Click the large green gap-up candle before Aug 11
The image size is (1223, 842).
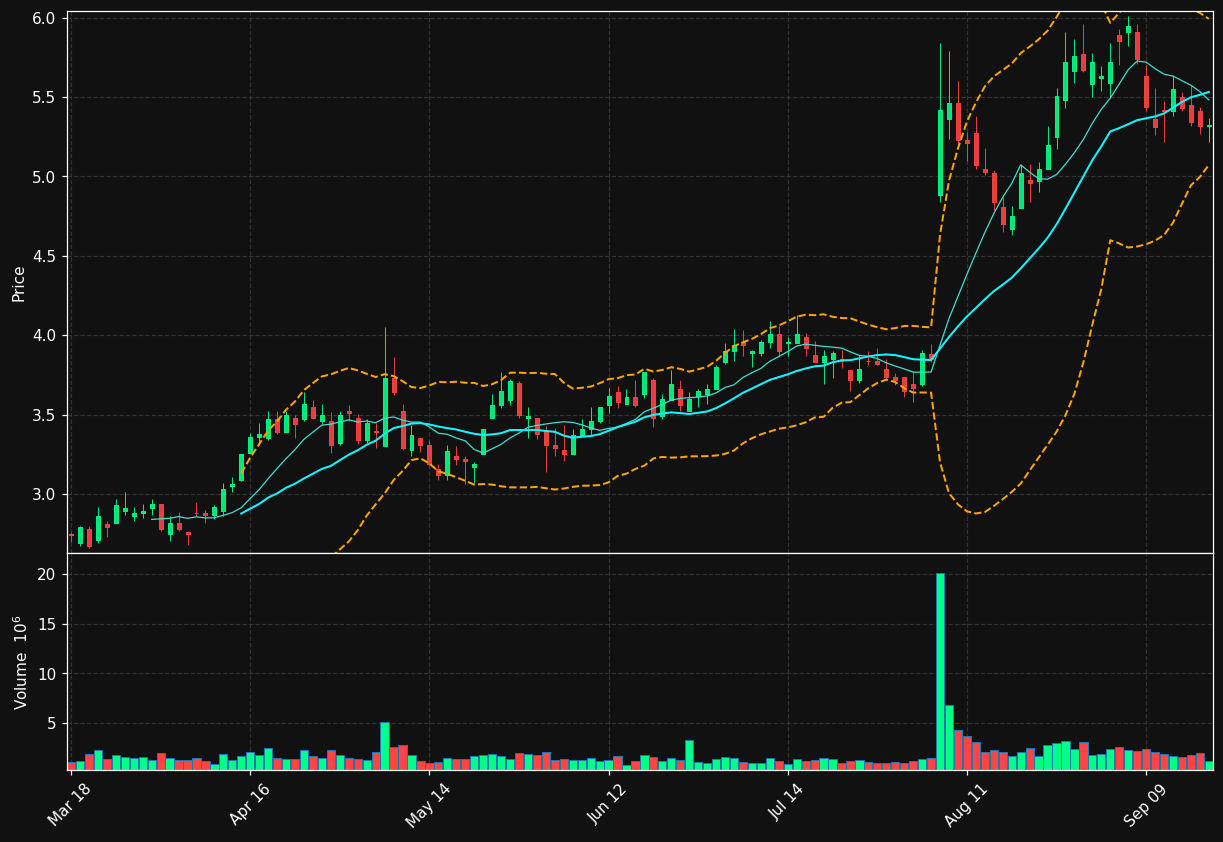(940, 153)
